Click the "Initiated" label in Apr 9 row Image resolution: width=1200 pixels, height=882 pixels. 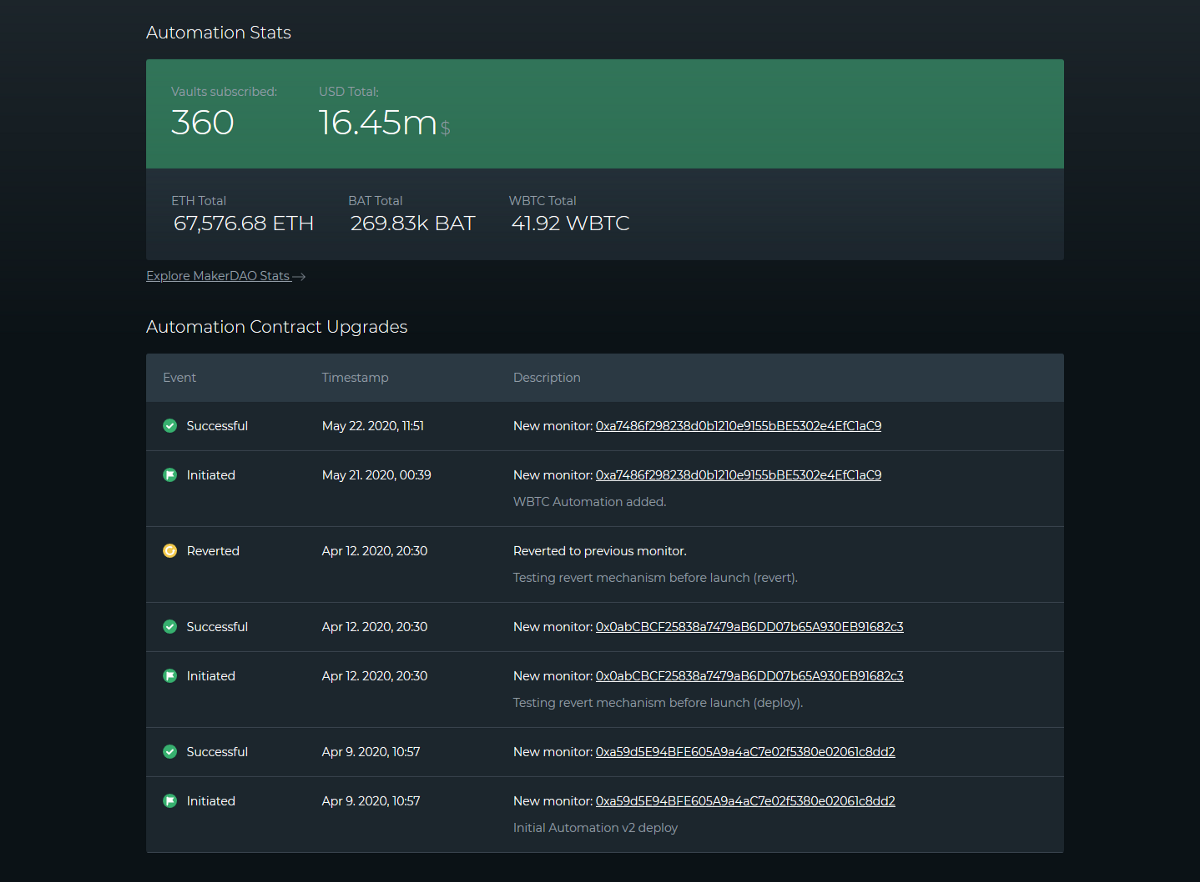(x=211, y=801)
